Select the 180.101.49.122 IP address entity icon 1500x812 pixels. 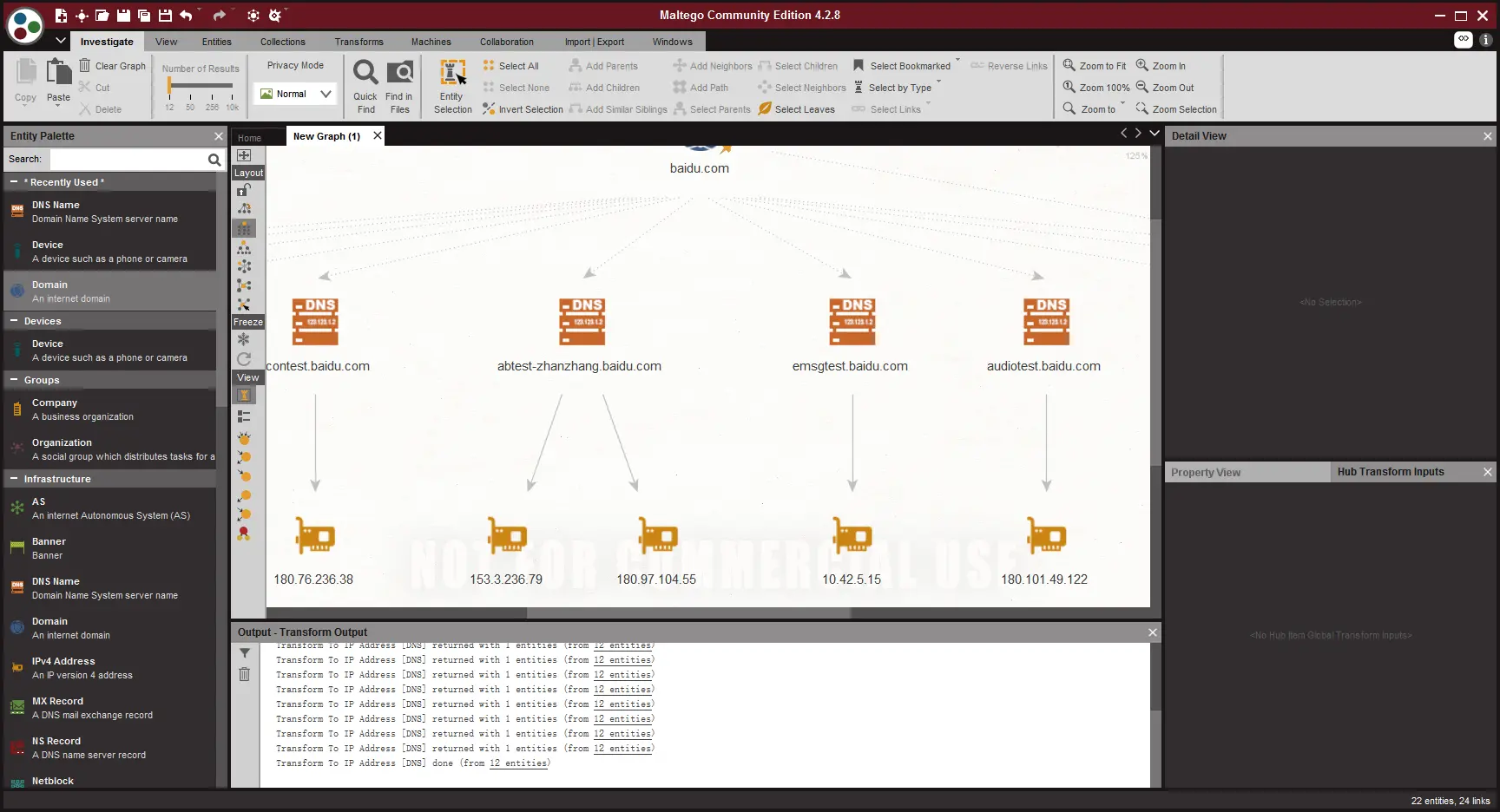pyautogui.click(x=1047, y=536)
